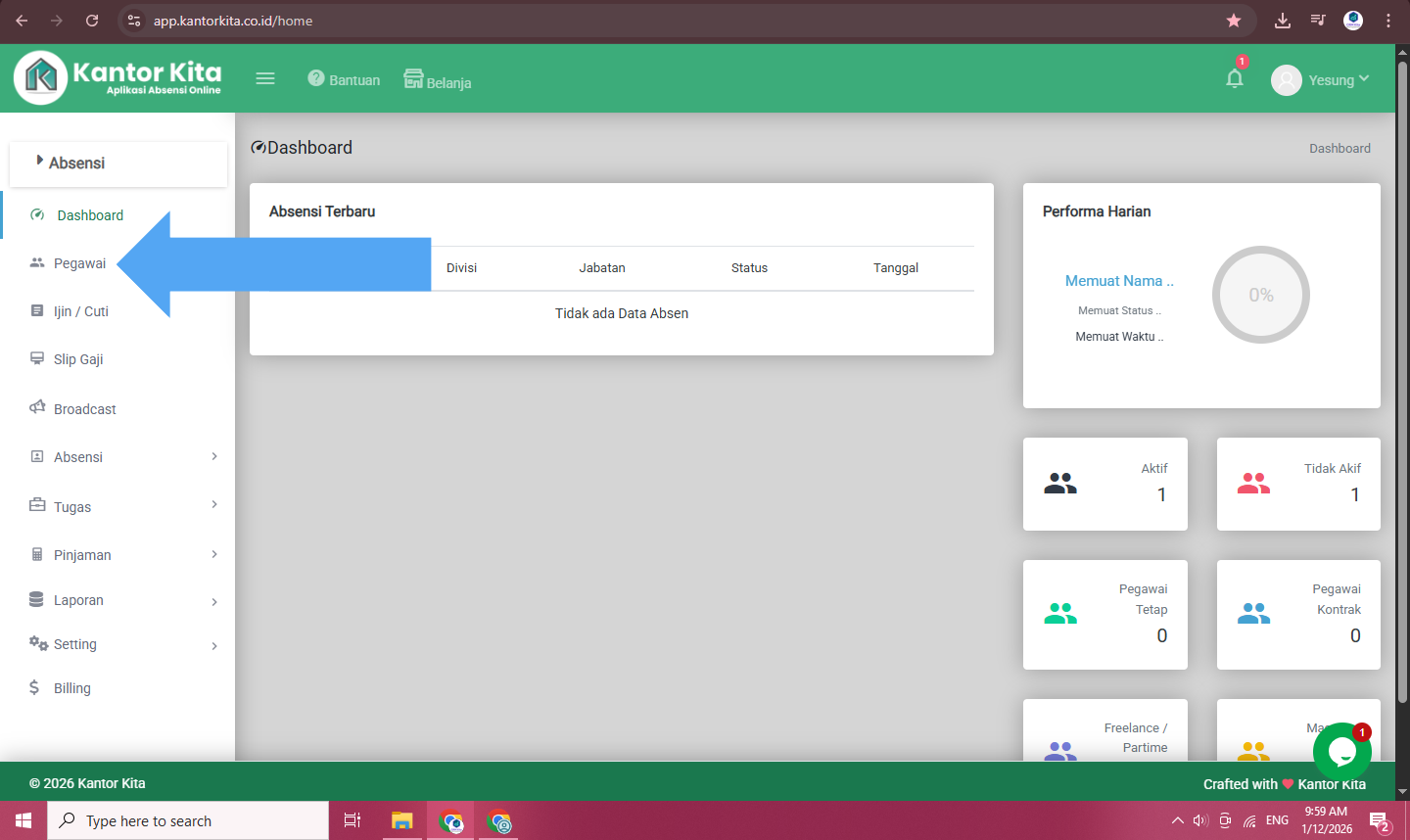Screen dimensions: 1410x840
Task: Click the Aktif employees count card
Action: pyautogui.click(x=1104, y=484)
